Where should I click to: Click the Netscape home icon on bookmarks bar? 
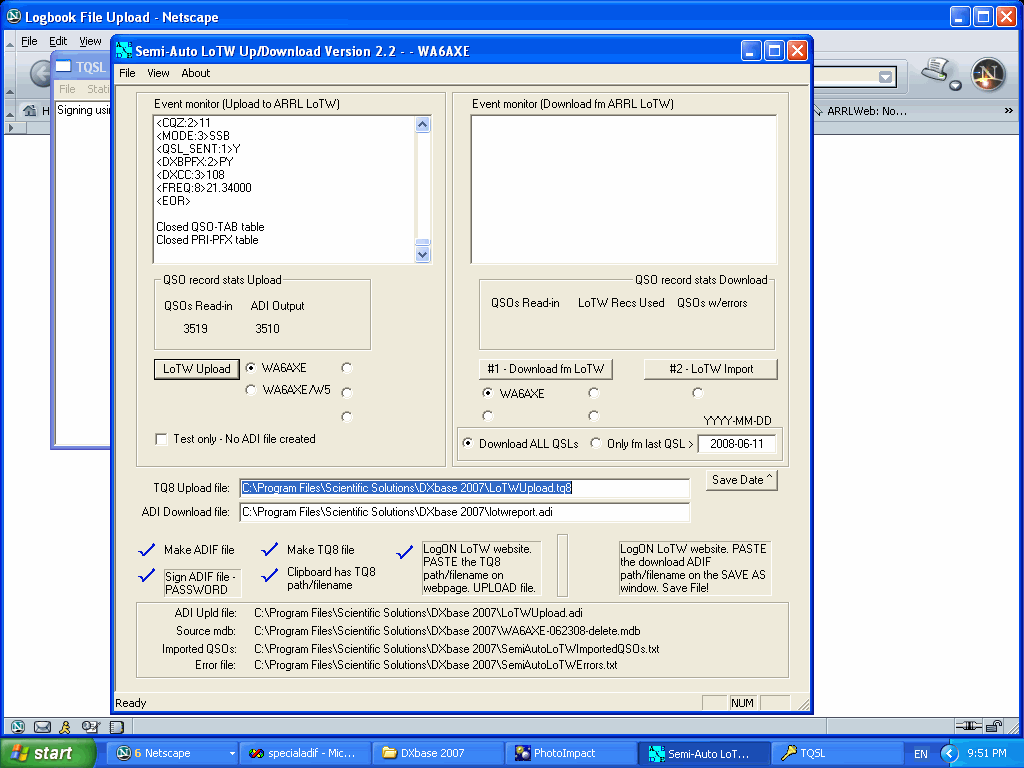tap(30, 110)
